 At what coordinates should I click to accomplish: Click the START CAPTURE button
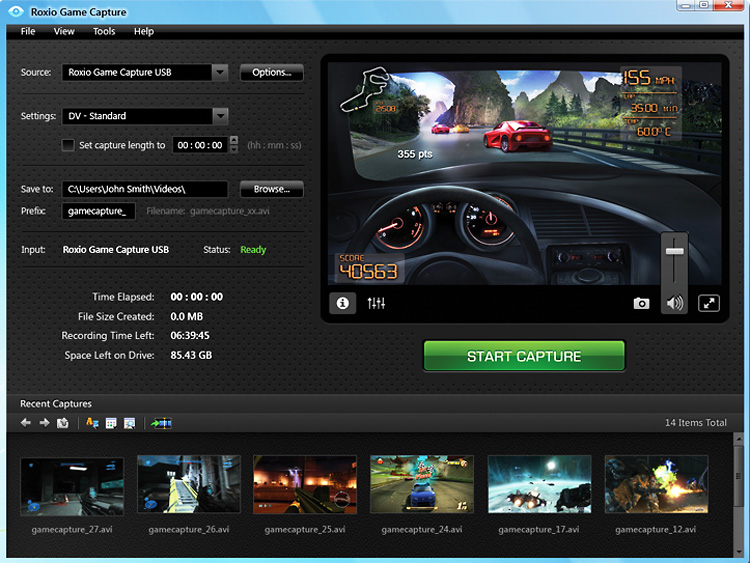(524, 356)
